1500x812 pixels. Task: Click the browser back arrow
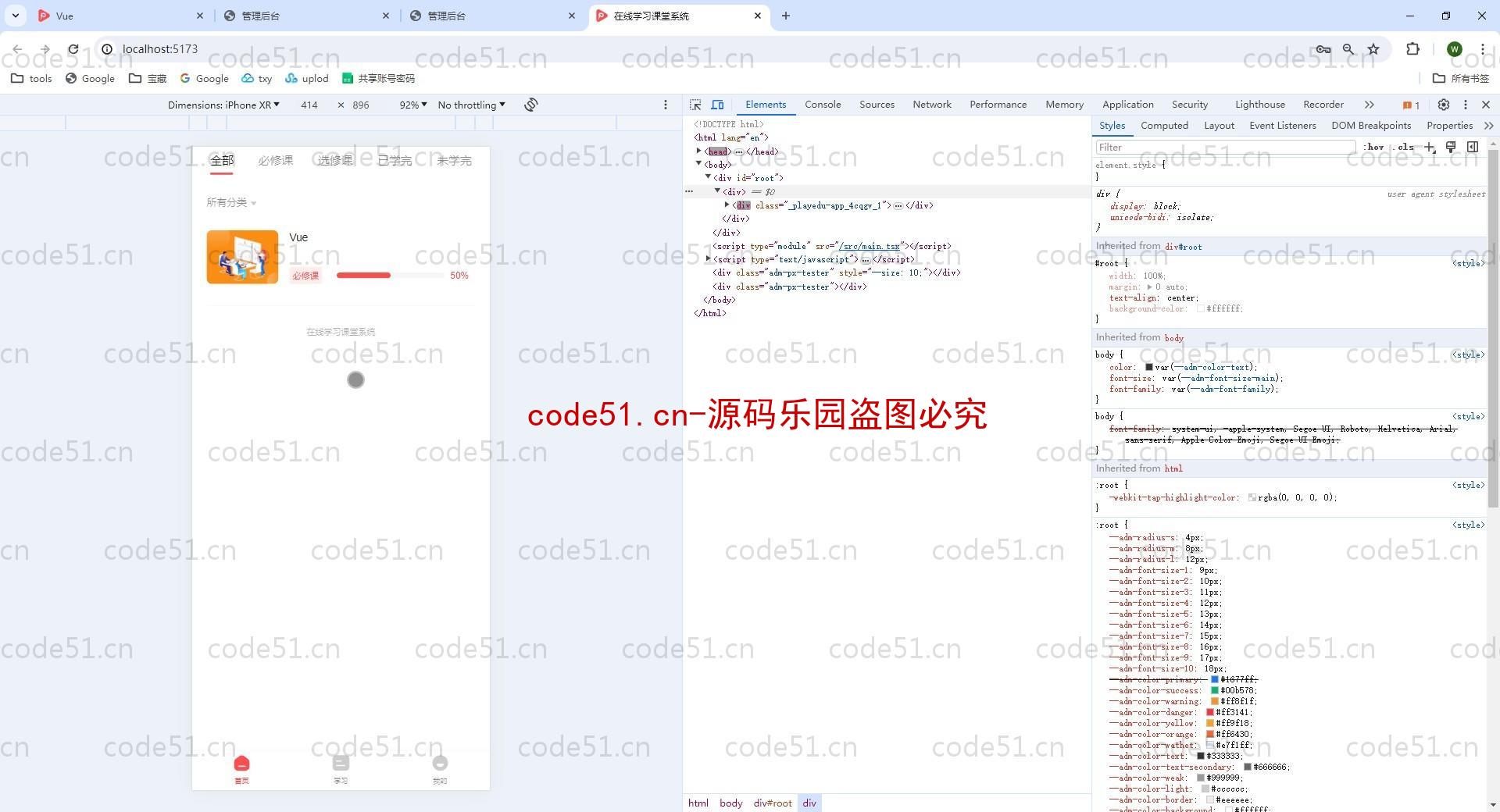(x=17, y=49)
